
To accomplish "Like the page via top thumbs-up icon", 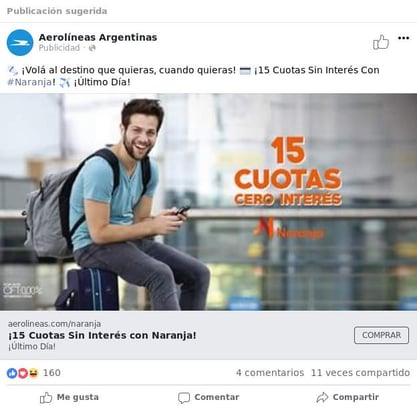I will click(381, 42).
